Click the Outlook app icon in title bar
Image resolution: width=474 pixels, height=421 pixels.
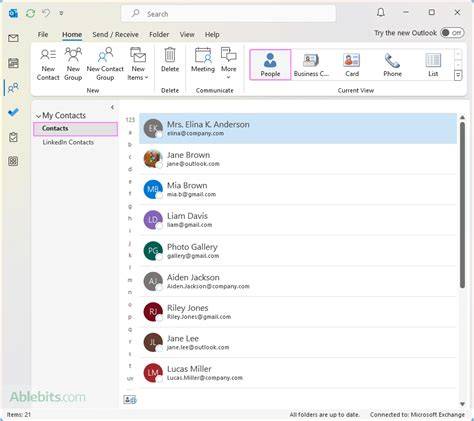click(13, 13)
